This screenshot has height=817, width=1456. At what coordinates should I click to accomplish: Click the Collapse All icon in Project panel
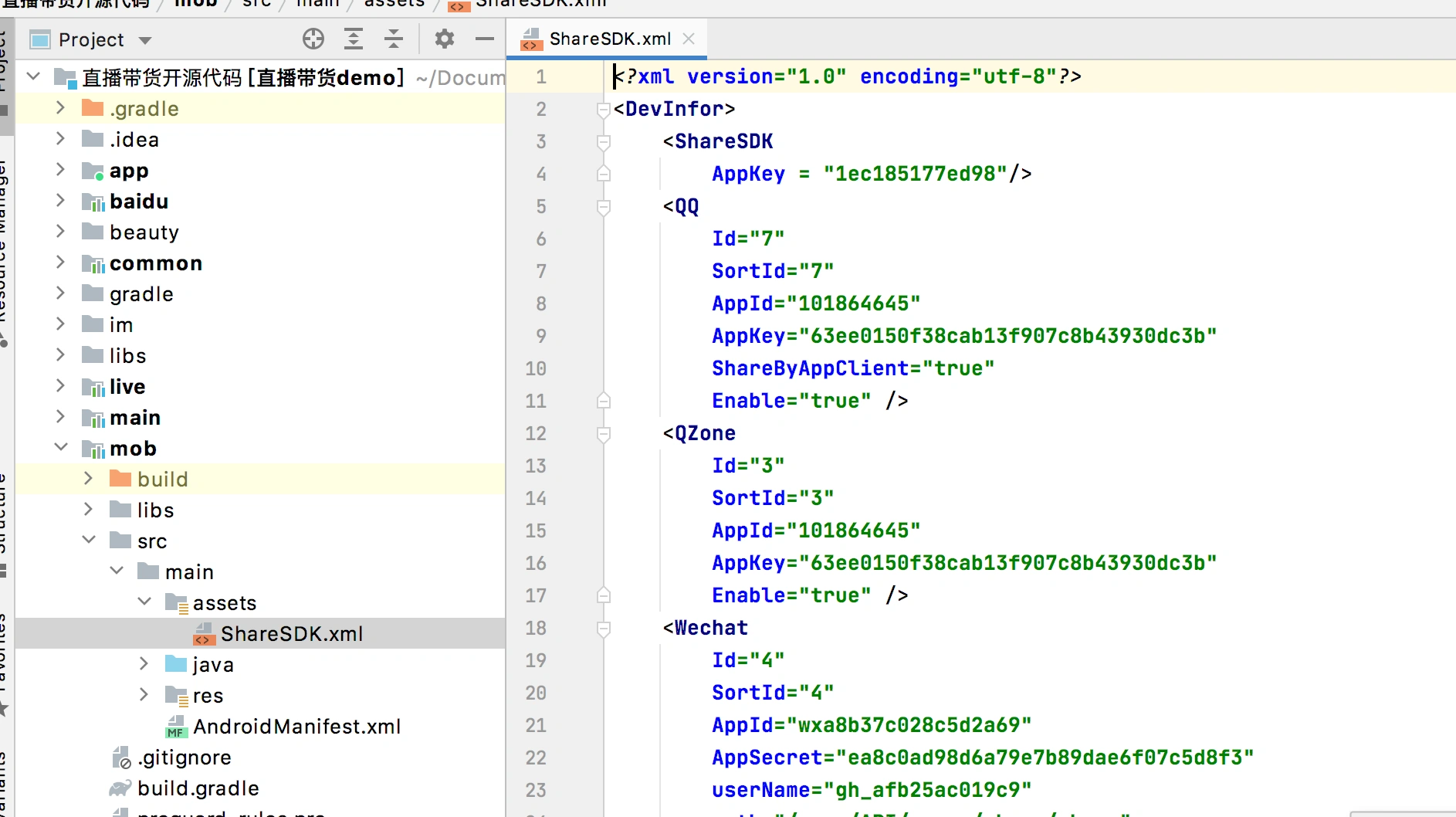tap(394, 39)
